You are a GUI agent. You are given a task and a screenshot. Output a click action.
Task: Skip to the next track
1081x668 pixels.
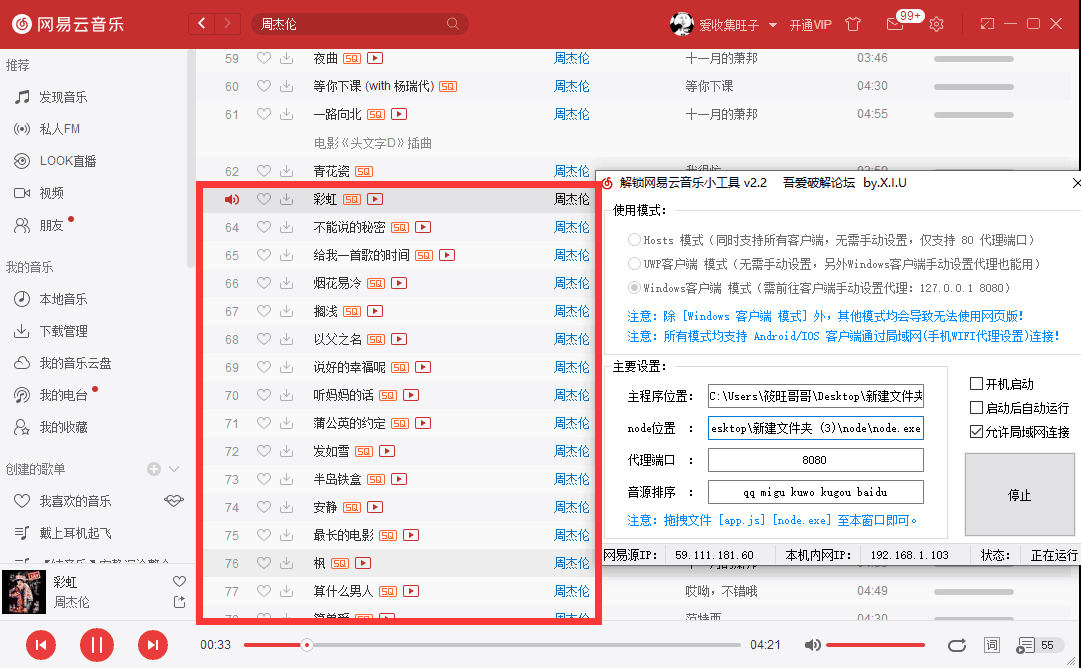tap(152, 645)
